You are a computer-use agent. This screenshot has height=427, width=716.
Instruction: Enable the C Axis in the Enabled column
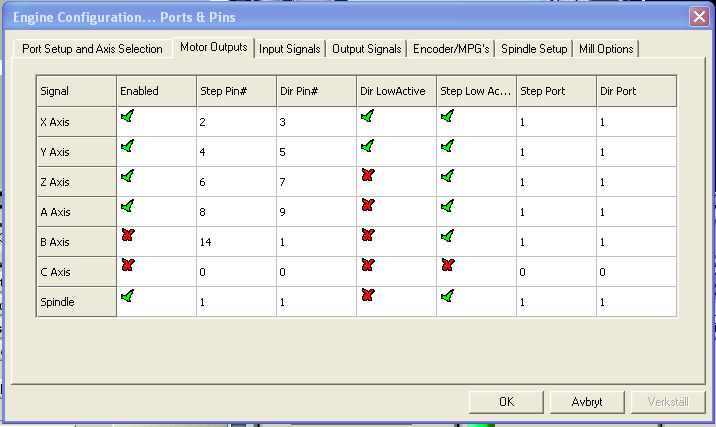[127, 266]
